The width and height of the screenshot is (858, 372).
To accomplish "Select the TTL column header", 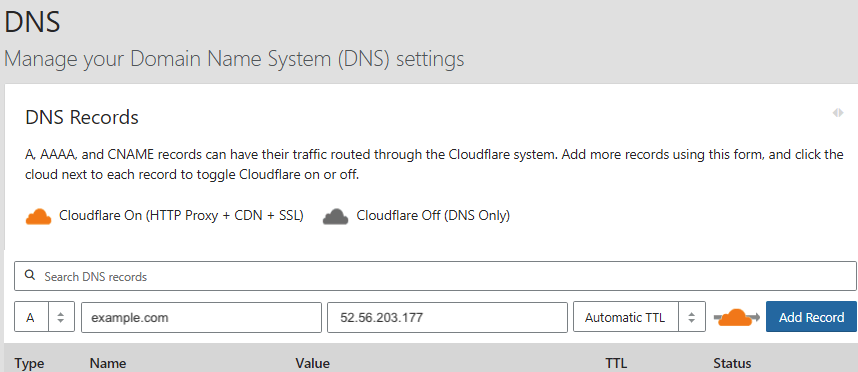I will (x=616, y=364).
